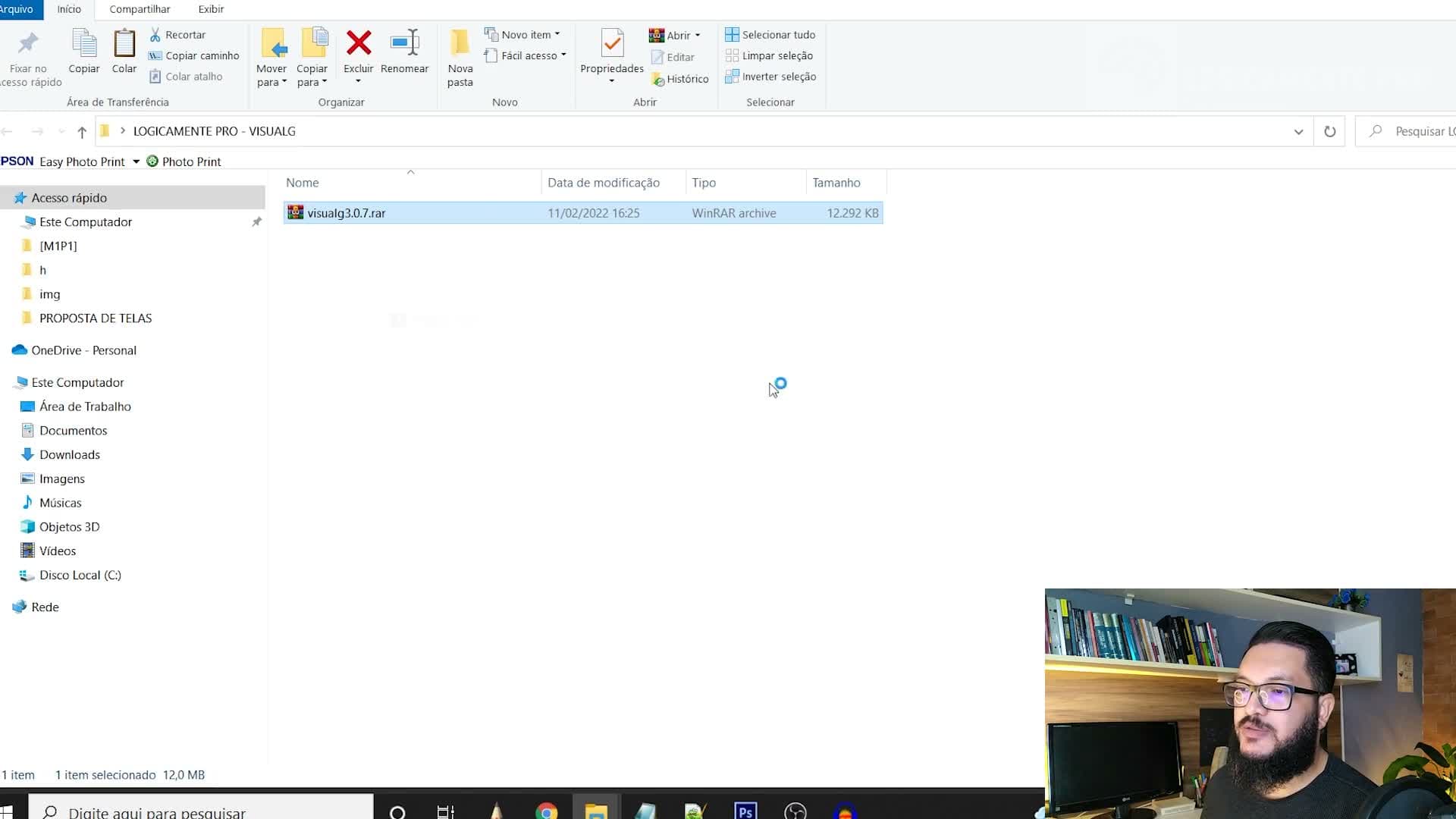This screenshot has width=1456, height=819.
Task: Open Photoshop from the taskbar
Action: (x=745, y=811)
